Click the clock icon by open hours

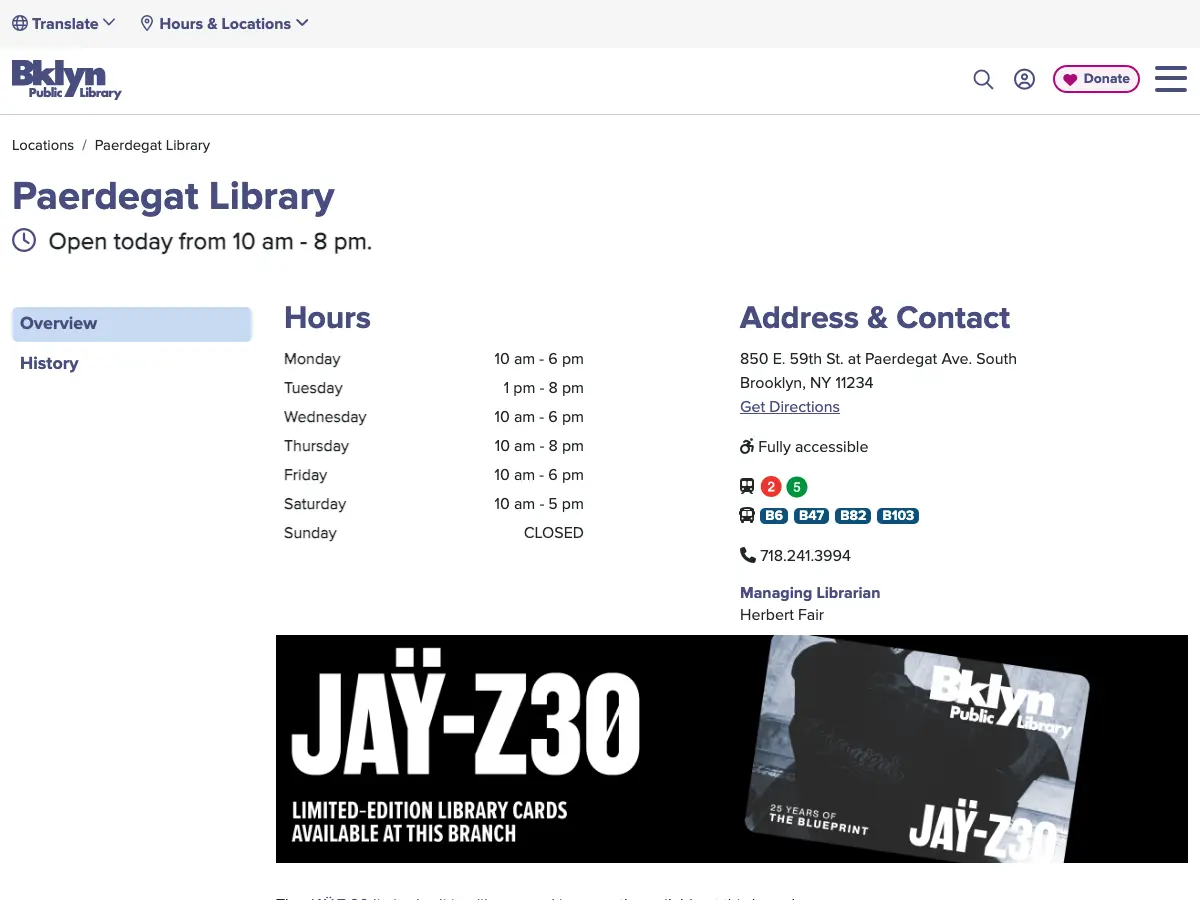[24, 241]
